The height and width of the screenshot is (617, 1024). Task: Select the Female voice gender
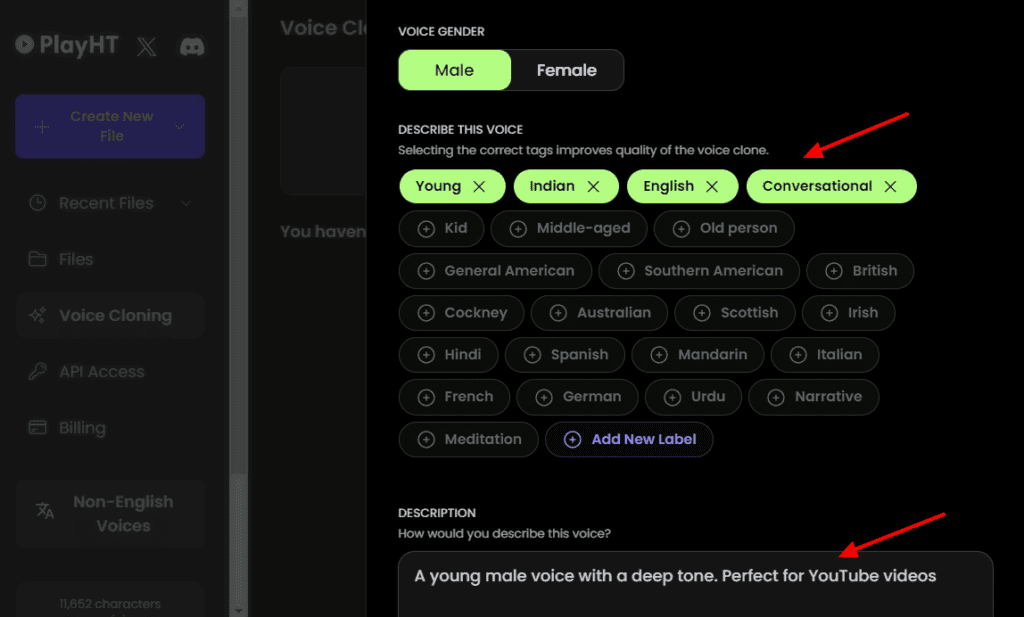tap(566, 70)
